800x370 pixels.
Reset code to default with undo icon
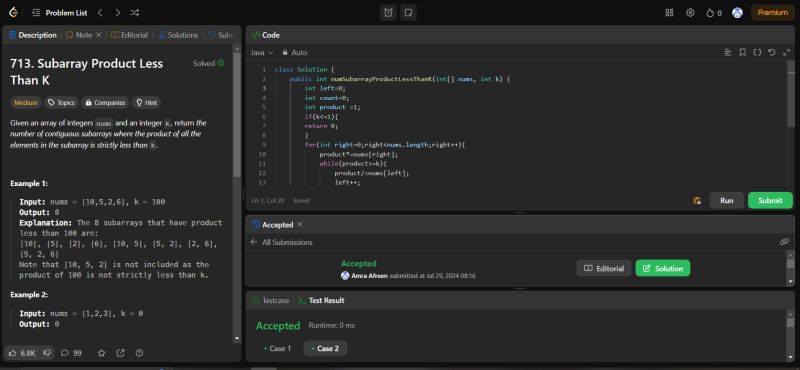(x=771, y=53)
